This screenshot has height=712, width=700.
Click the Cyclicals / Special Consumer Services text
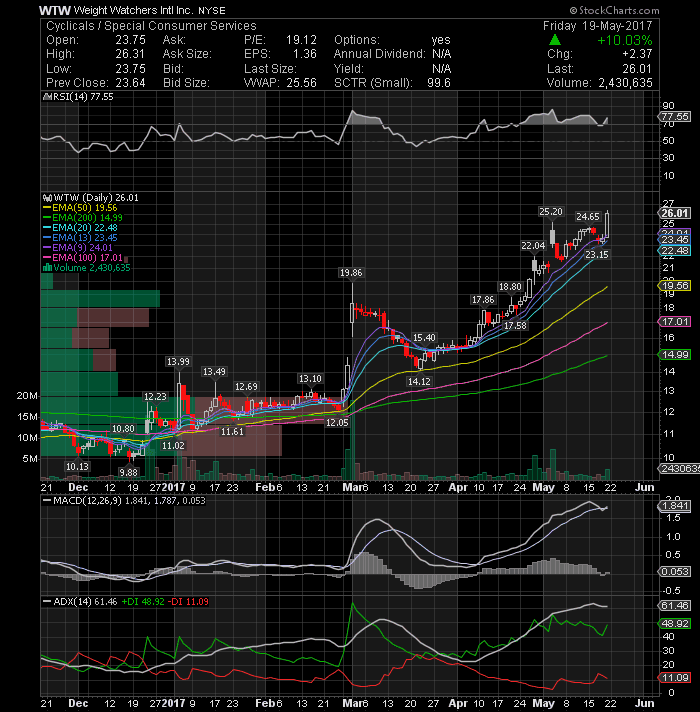click(x=151, y=25)
